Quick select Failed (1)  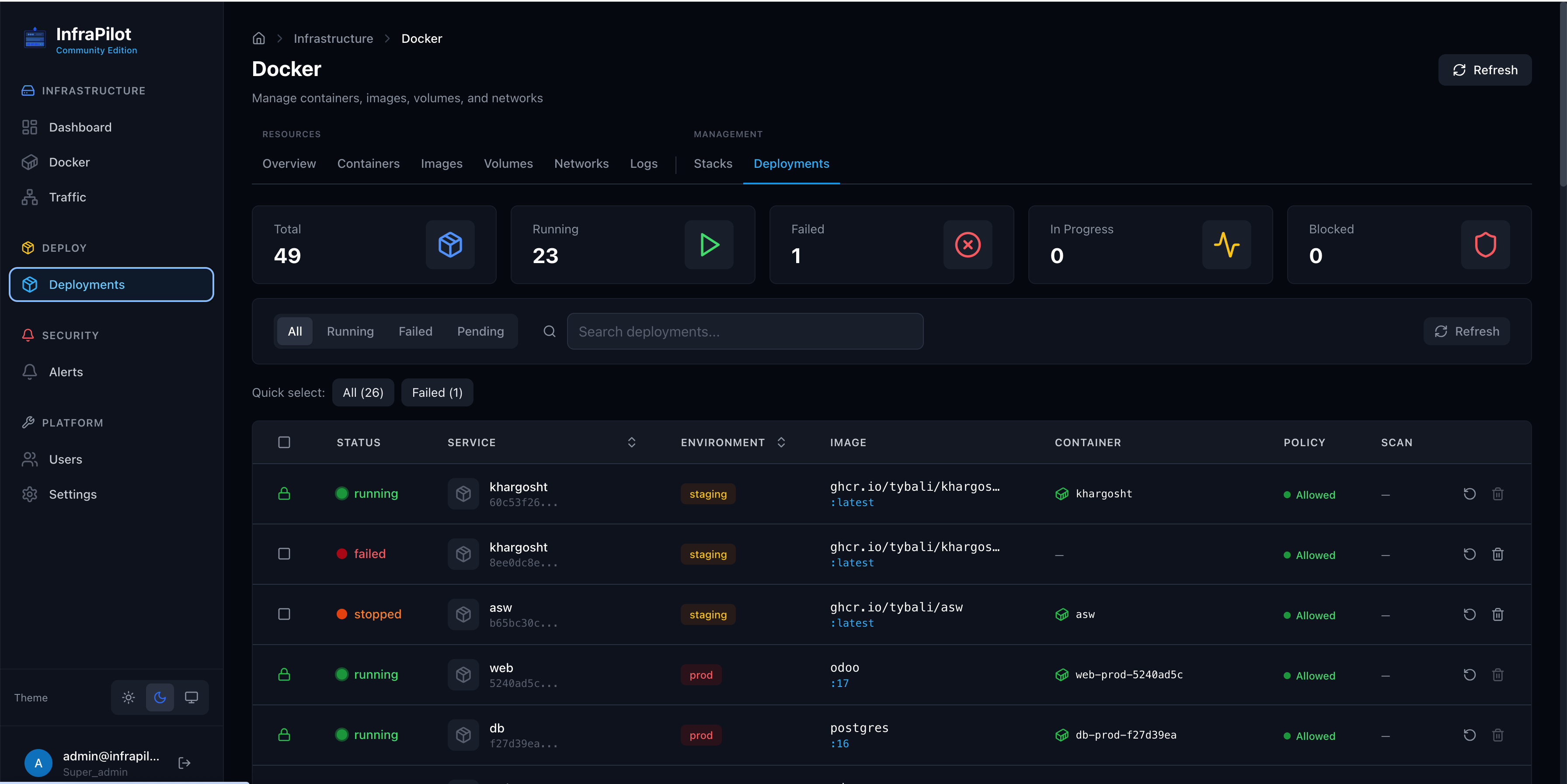click(437, 392)
